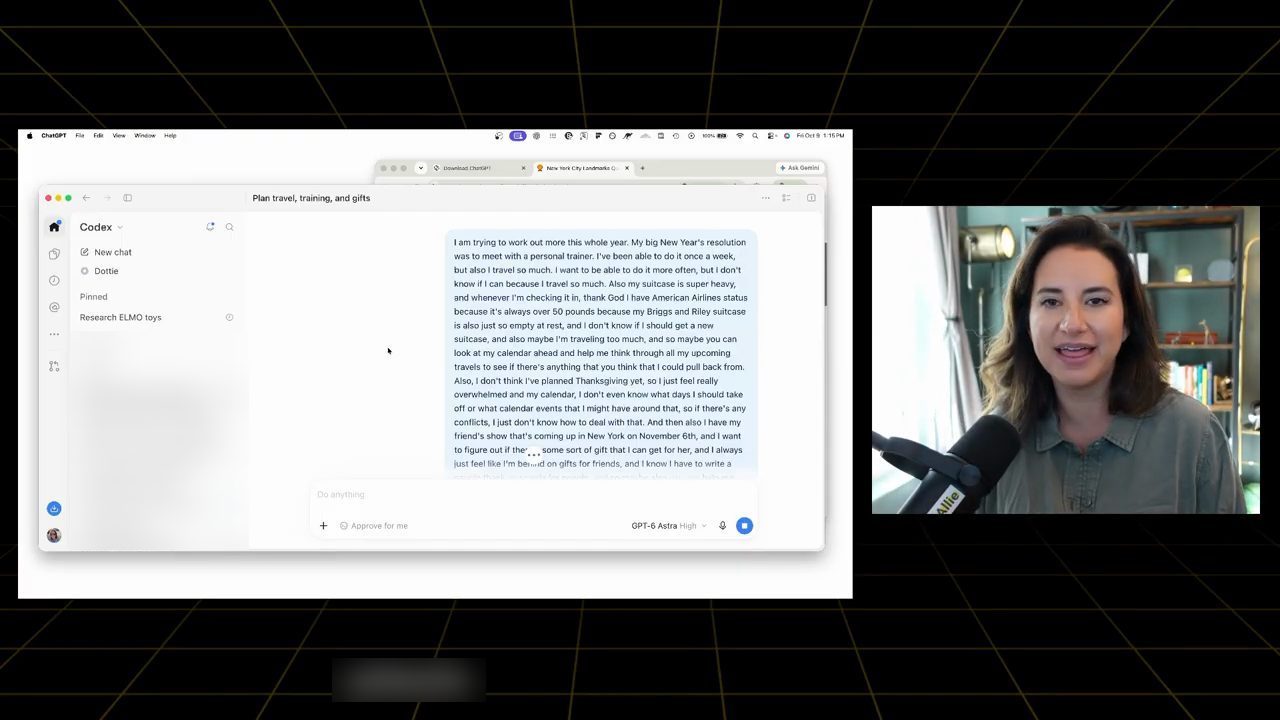Image resolution: width=1280 pixels, height=720 pixels.
Task: Open the three-dot options menu in title bar
Action: tap(766, 198)
